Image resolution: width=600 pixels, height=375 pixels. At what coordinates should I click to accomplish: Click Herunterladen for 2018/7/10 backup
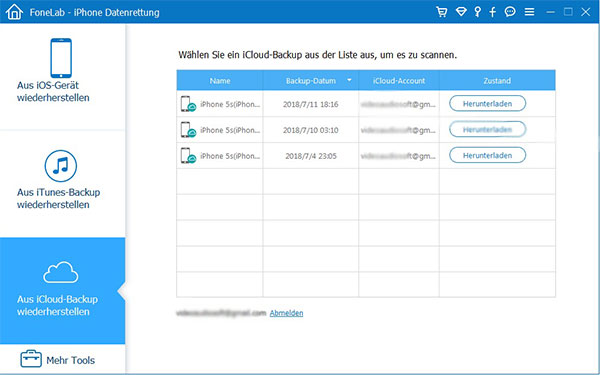pos(487,130)
